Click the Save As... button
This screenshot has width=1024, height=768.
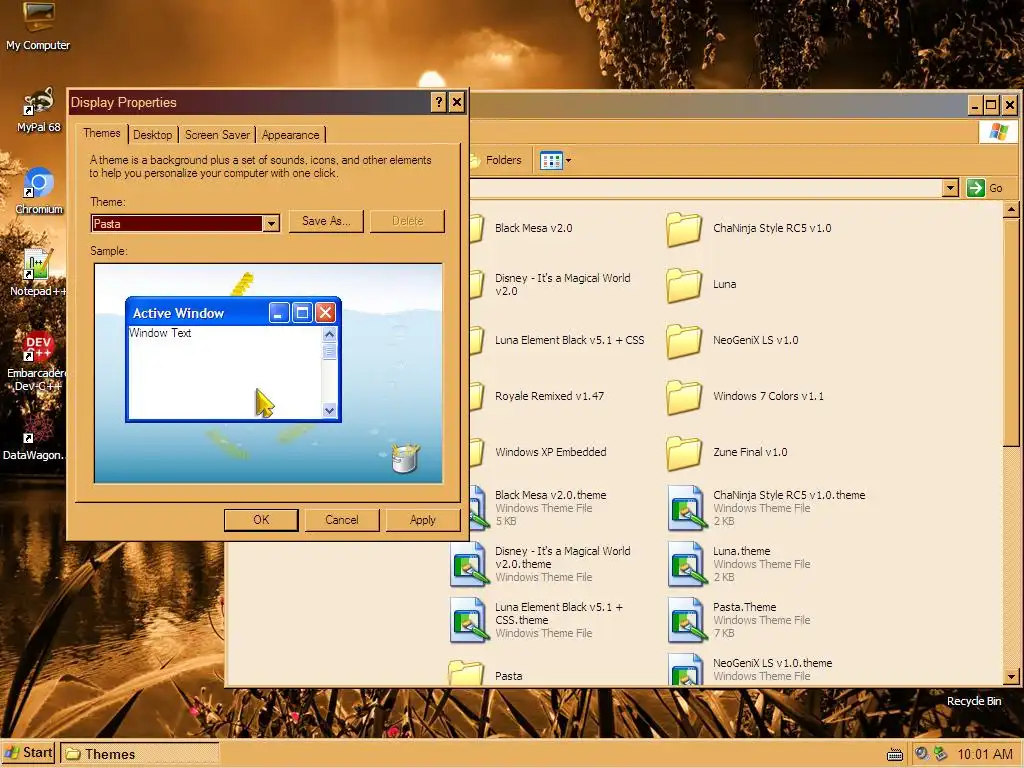(x=326, y=221)
